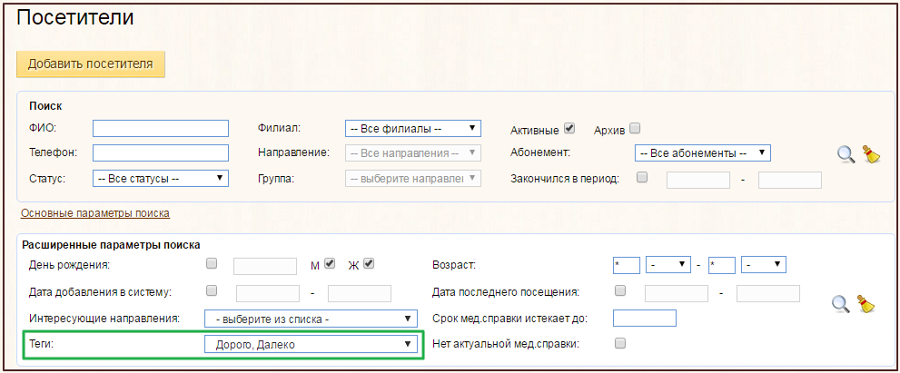
Task: Expand the Статус dropdown list
Action: (x=161, y=178)
